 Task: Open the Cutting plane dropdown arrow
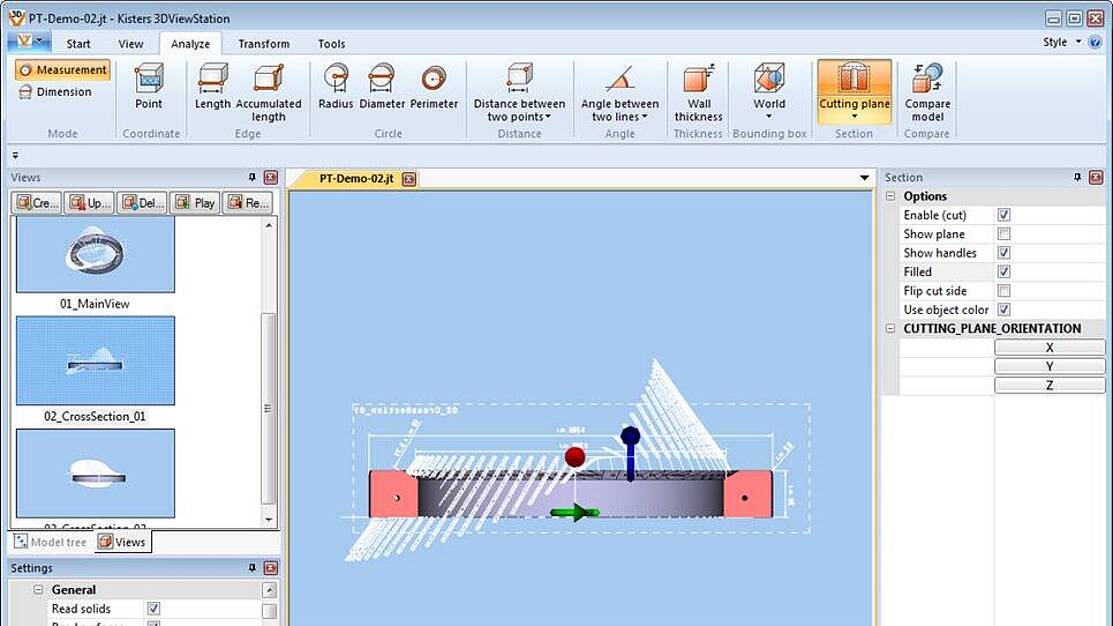854,117
